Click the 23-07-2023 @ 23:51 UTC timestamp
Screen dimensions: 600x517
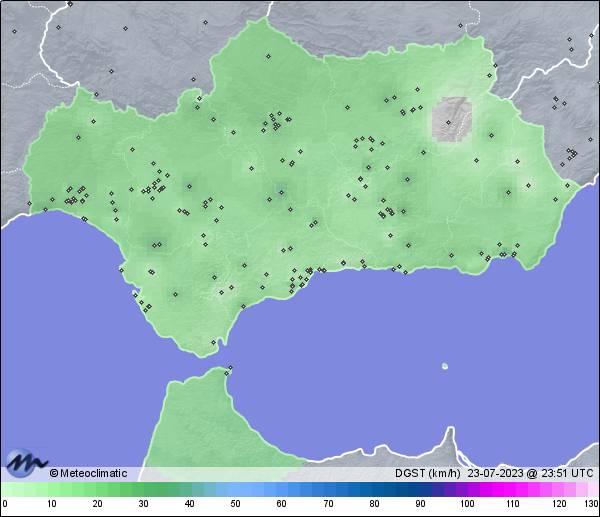(530, 473)
